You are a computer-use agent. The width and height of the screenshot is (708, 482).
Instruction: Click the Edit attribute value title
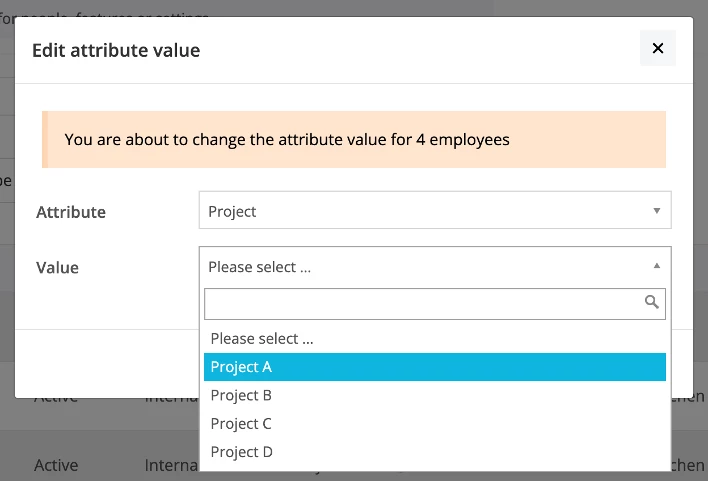coord(116,50)
